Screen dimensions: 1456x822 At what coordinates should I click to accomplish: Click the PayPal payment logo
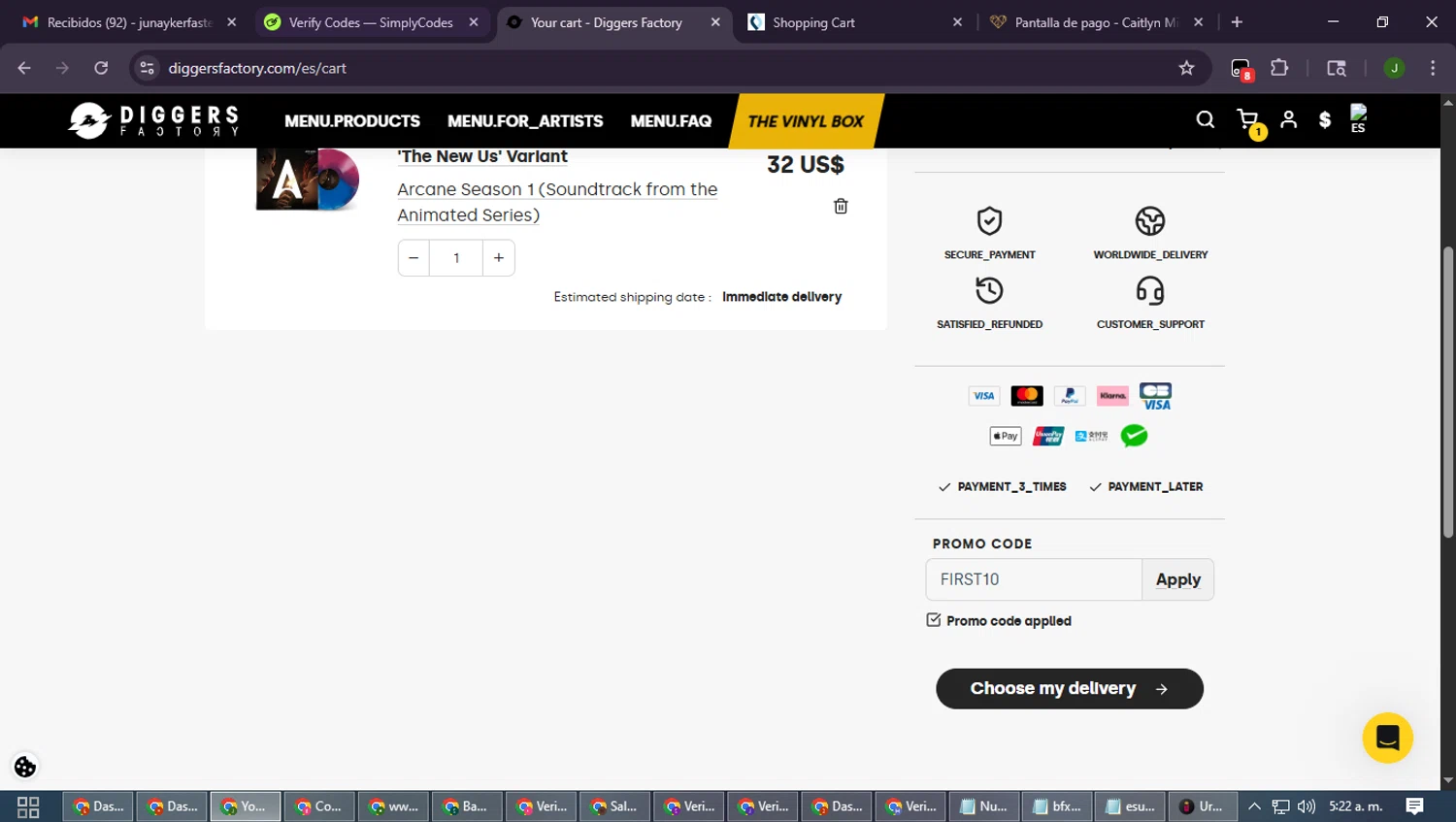pyautogui.click(x=1070, y=395)
